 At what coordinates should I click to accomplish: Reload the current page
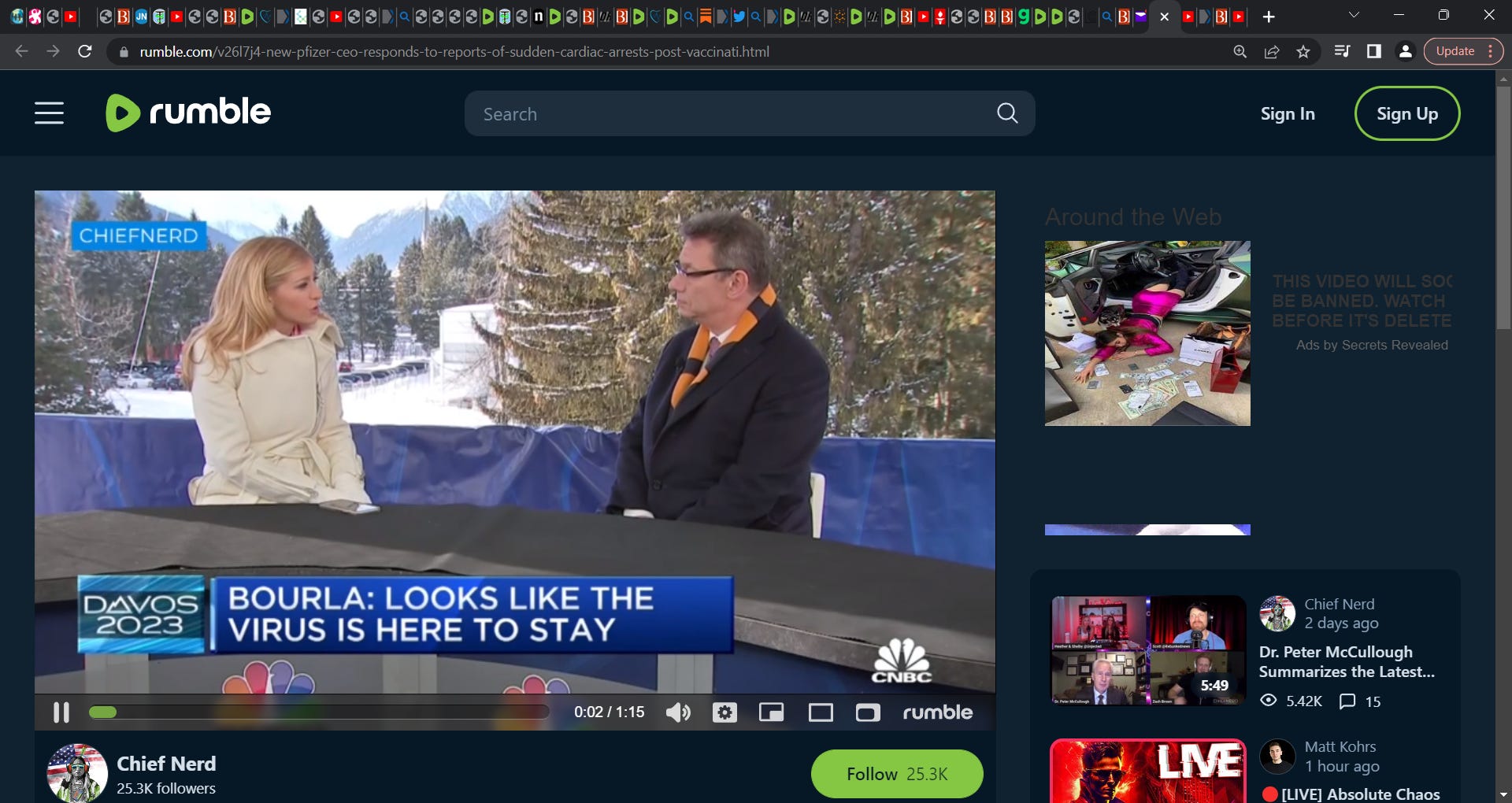[x=85, y=51]
